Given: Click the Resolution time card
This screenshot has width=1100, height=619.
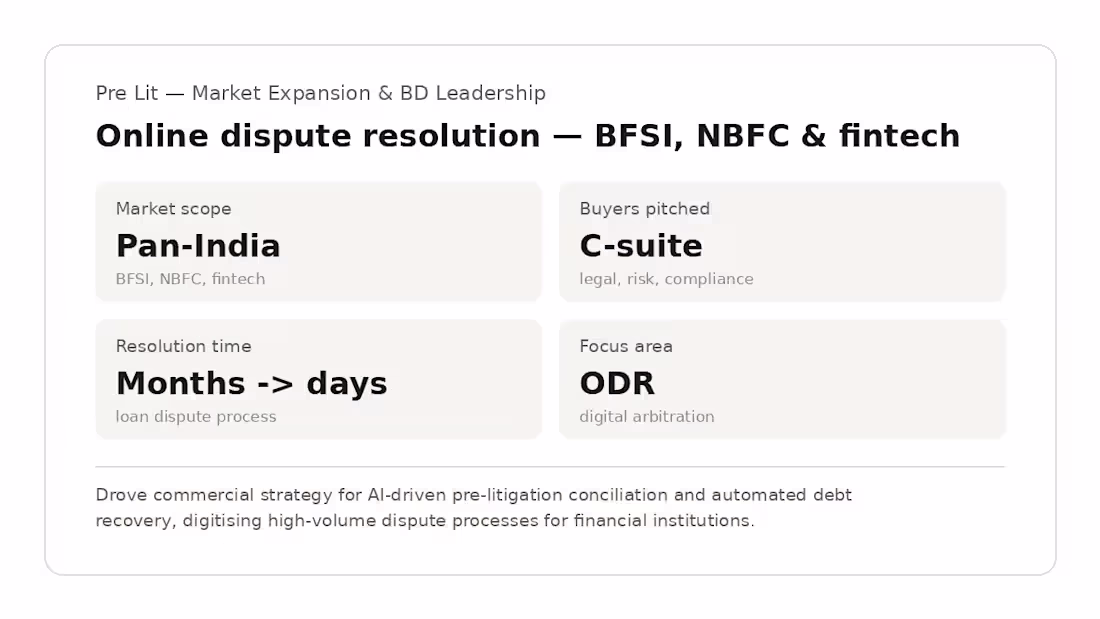Looking at the screenshot, I should coord(318,379).
